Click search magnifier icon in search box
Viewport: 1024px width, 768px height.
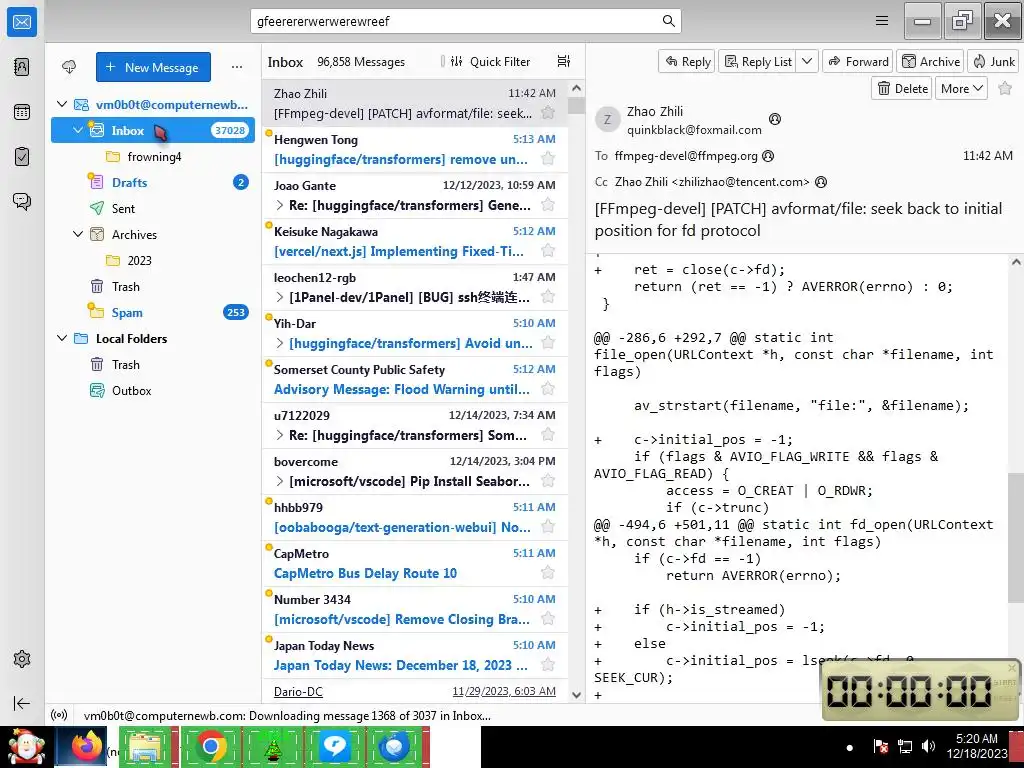pos(668,21)
